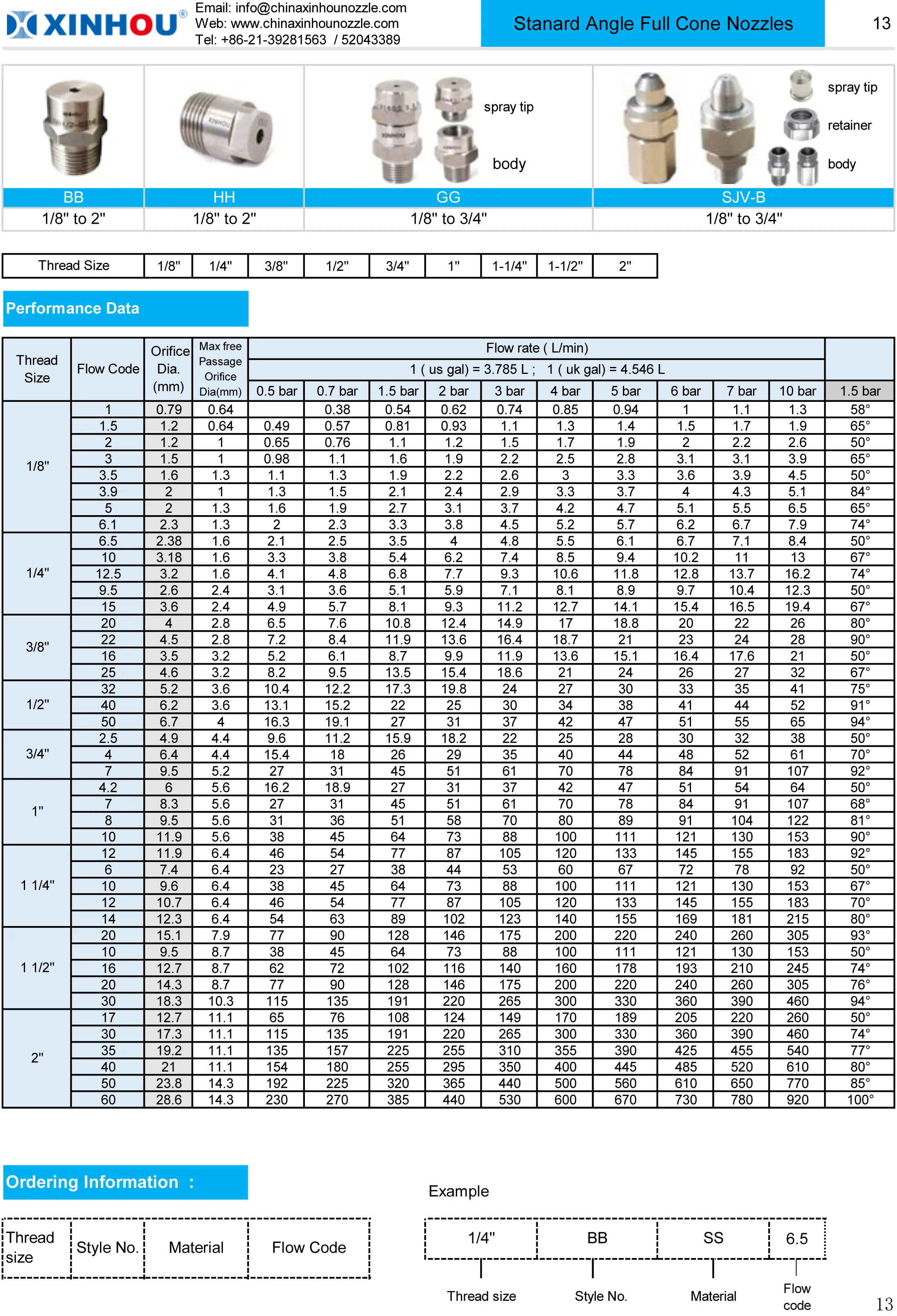Click orifice diameter 28.6 in last row

point(169,1099)
